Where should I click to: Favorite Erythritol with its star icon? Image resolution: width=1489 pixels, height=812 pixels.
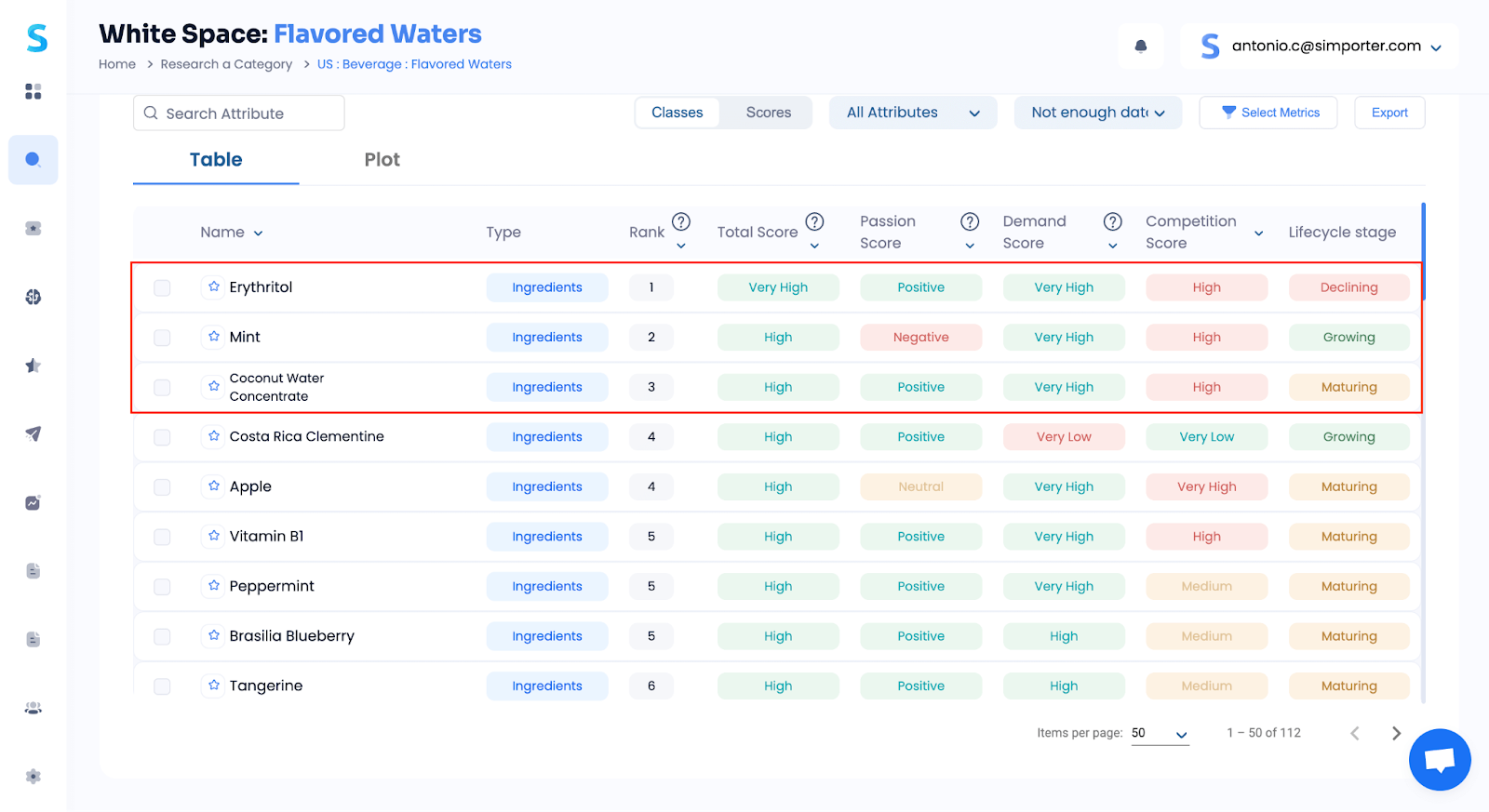click(x=214, y=286)
